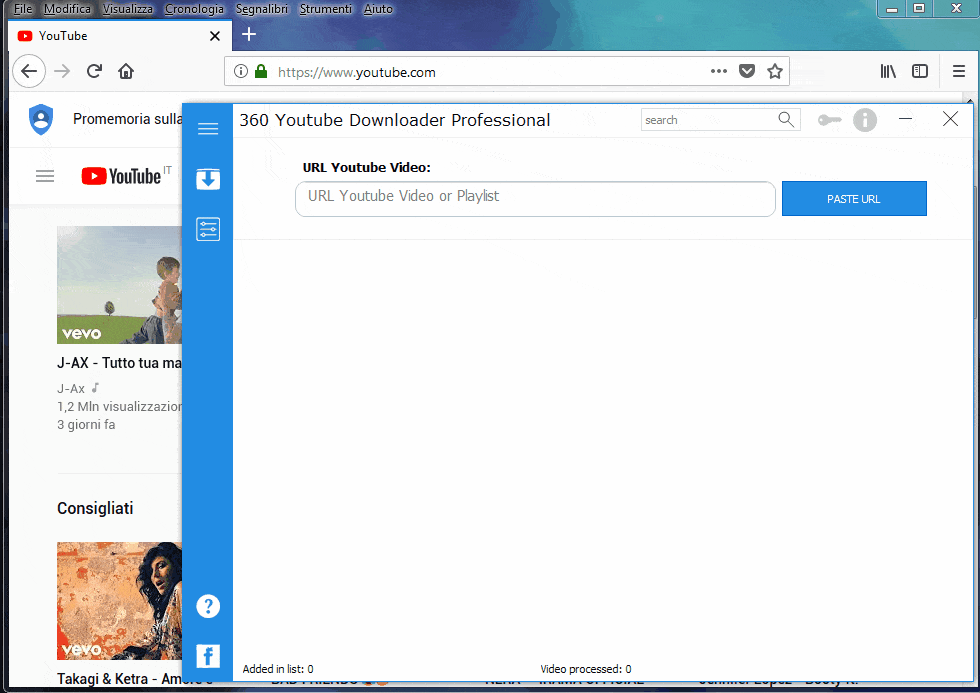Go back in Firefox
980x693 pixels.
click(x=29, y=71)
